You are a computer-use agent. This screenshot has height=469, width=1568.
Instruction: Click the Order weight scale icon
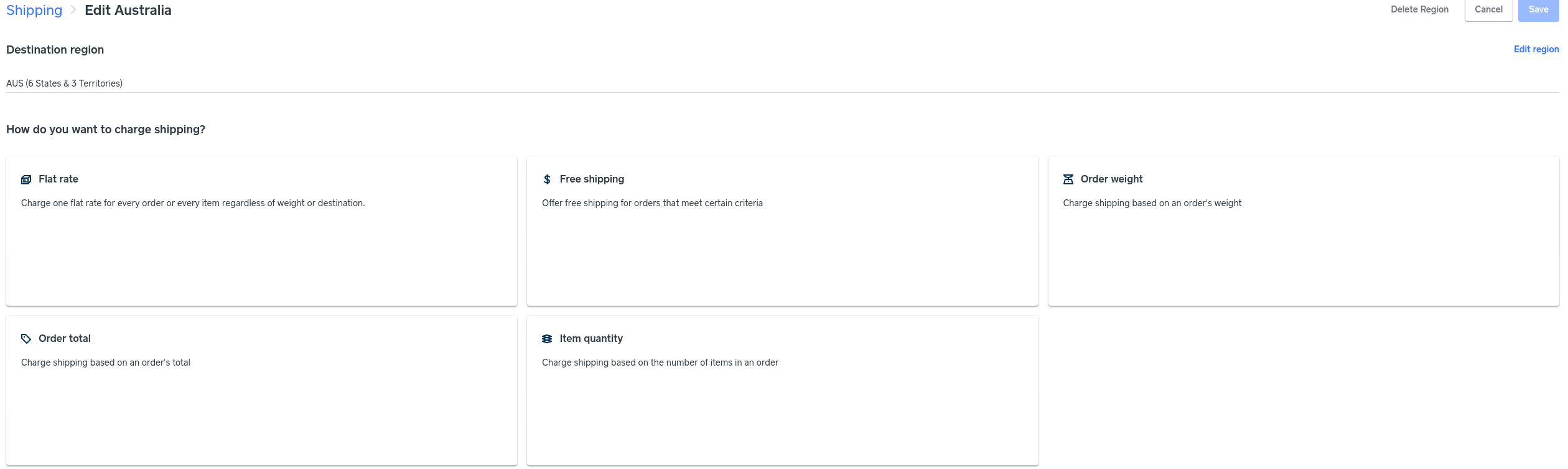coord(1068,179)
